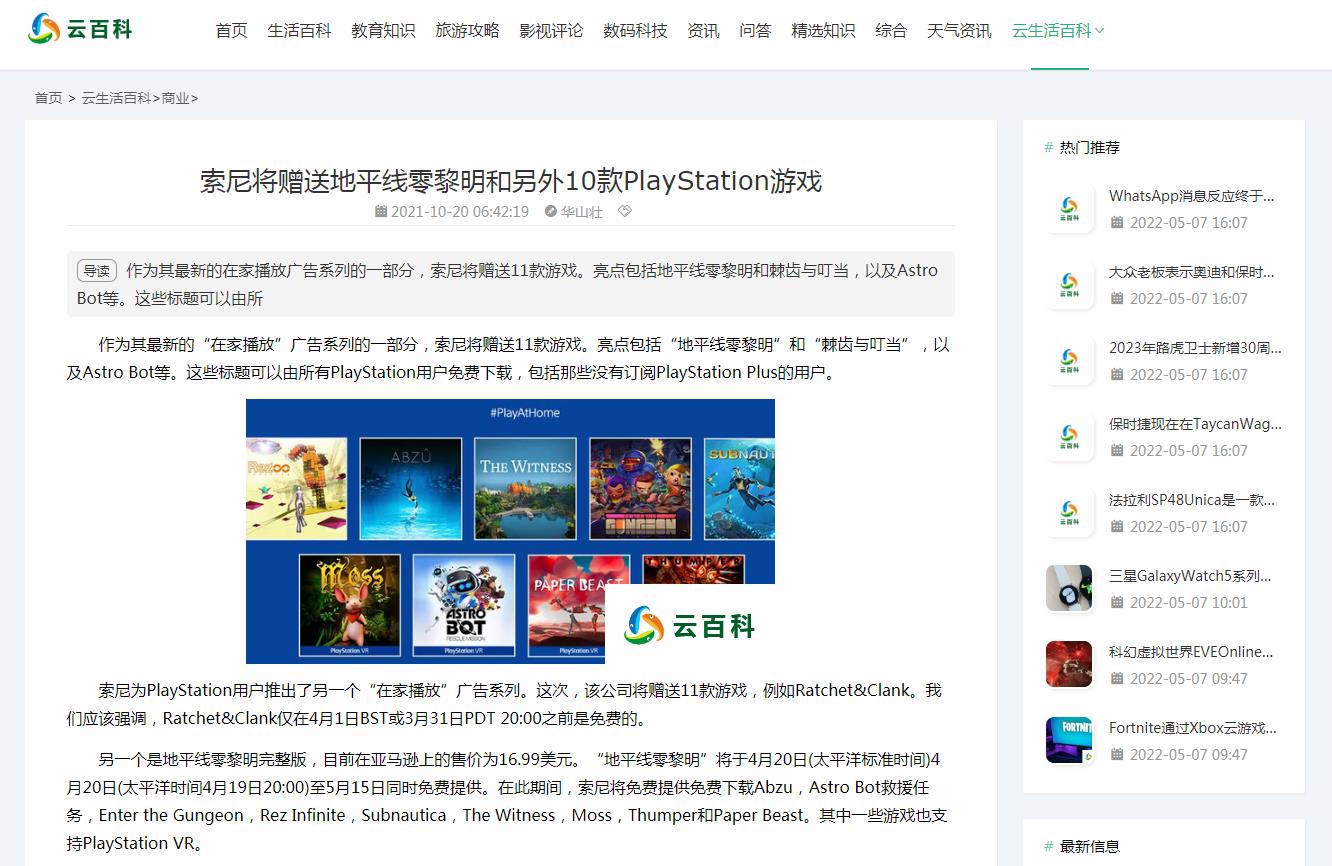Open Fortnite通过Xbox云游戏 article
Screen dimensions: 1332x866
coord(1193,728)
